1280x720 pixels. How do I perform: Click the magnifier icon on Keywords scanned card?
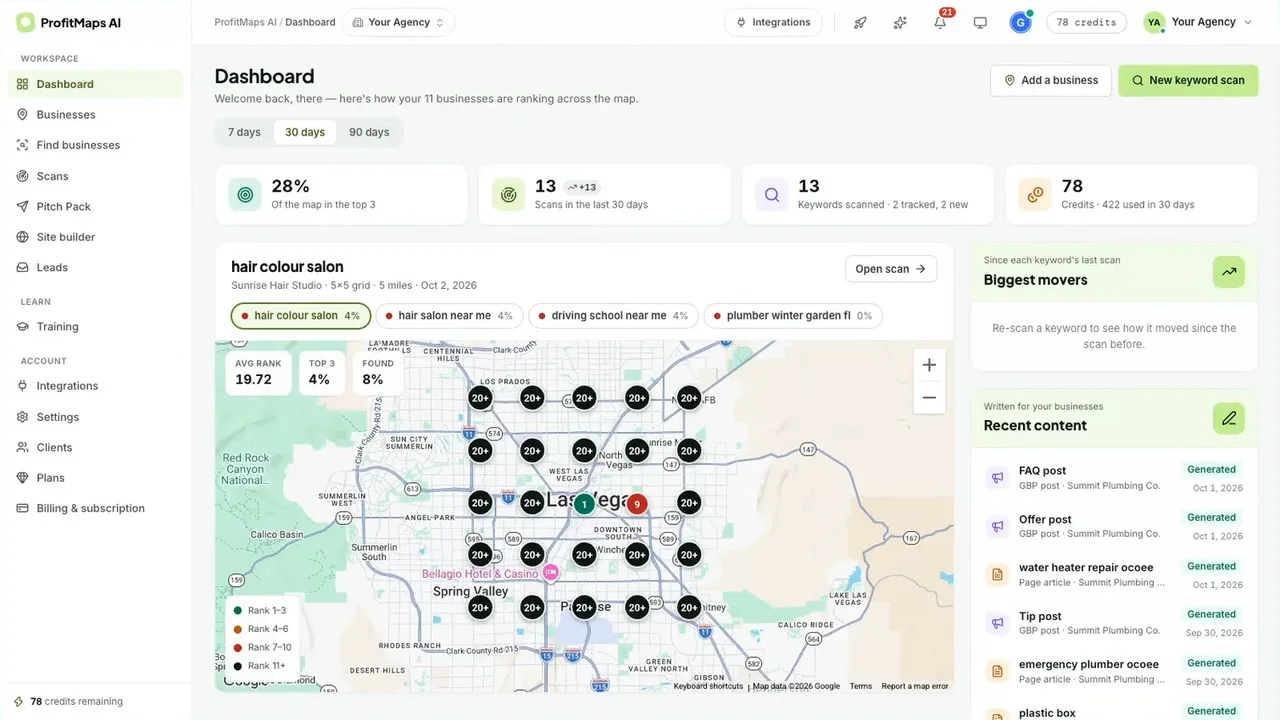(x=772, y=195)
